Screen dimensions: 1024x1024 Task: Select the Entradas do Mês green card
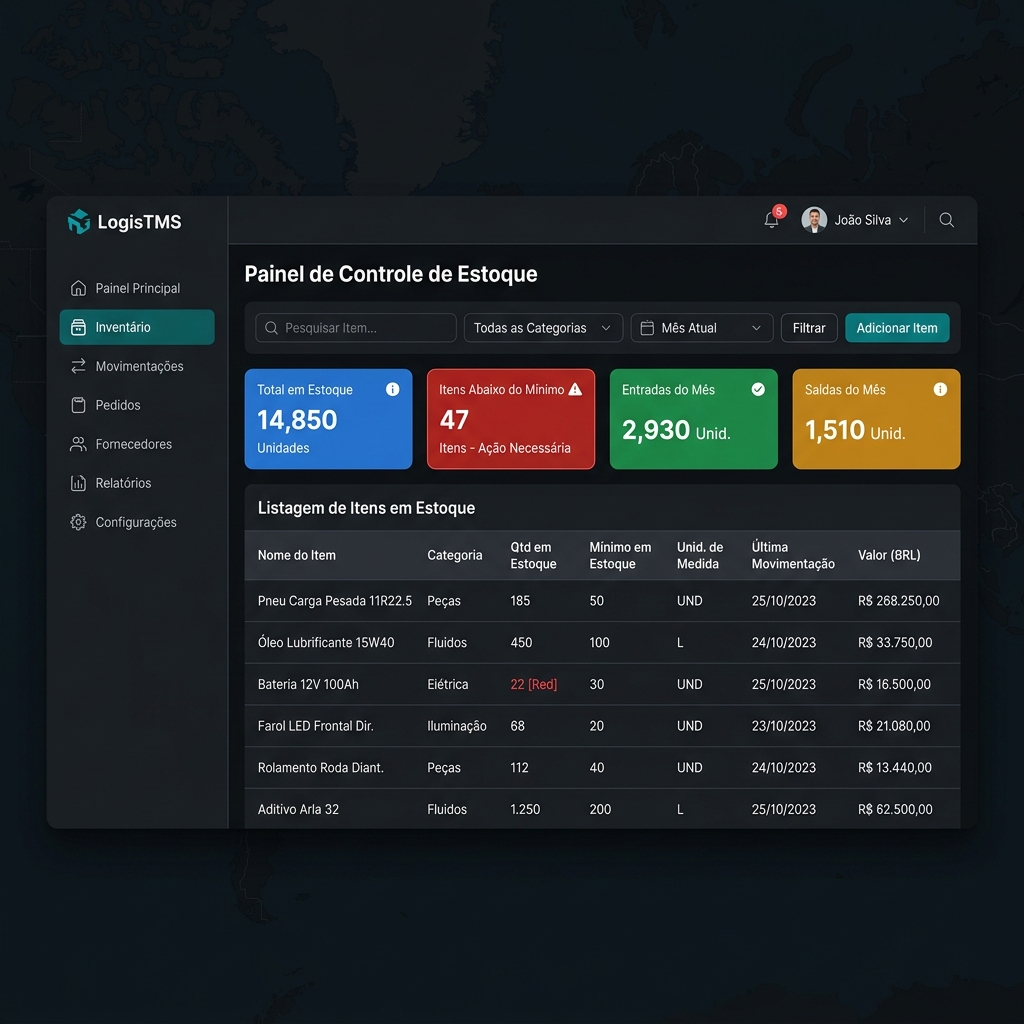tap(694, 419)
